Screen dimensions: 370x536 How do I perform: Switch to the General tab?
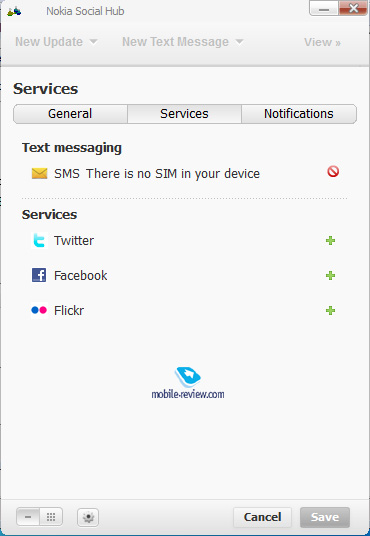(x=70, y=114)
